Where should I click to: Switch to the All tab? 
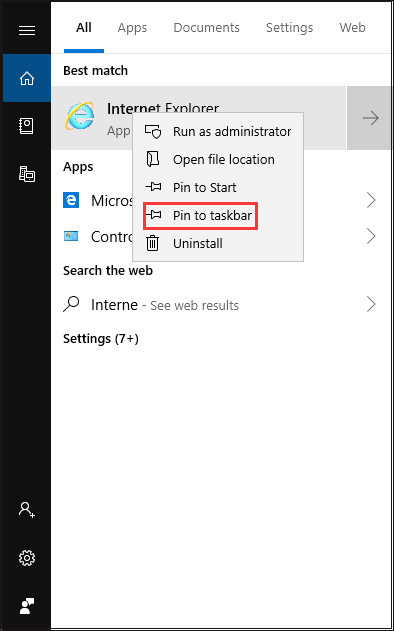point(84,28)
